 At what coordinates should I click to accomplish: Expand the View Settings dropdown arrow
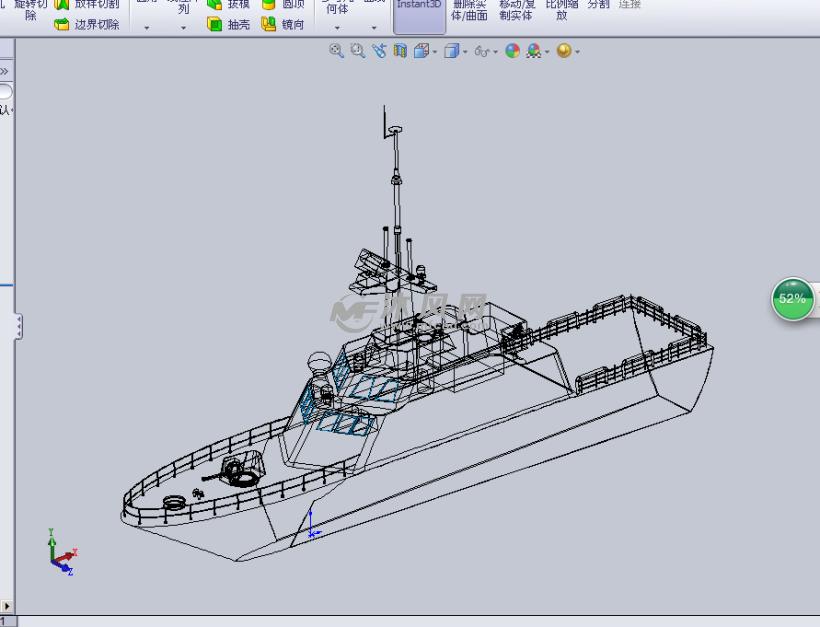577,52
